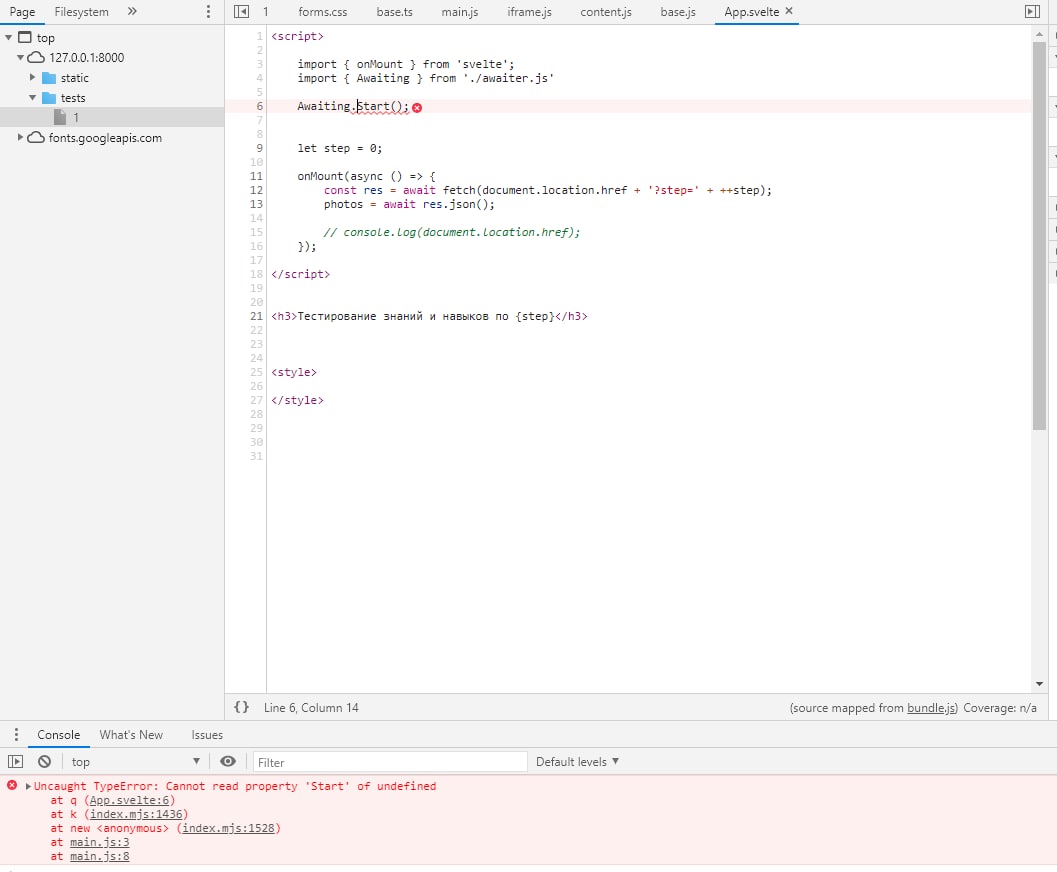Switch to the Filesystem tab

82,11
